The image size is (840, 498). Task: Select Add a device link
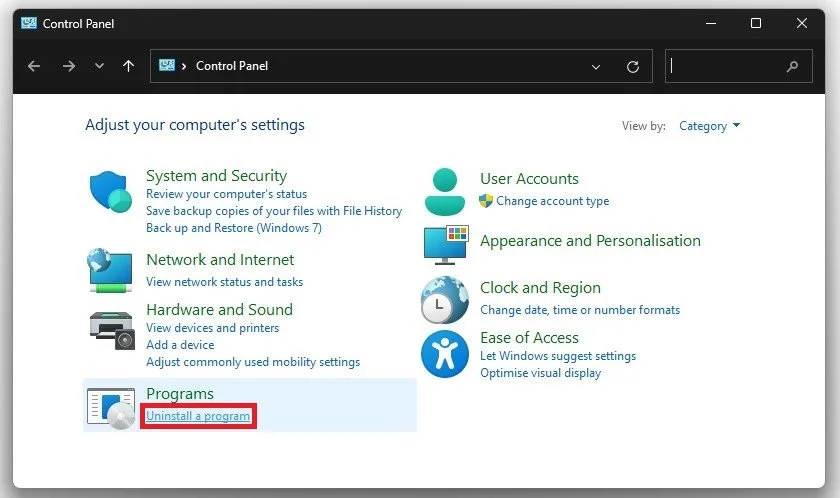[x=180, y=345]
